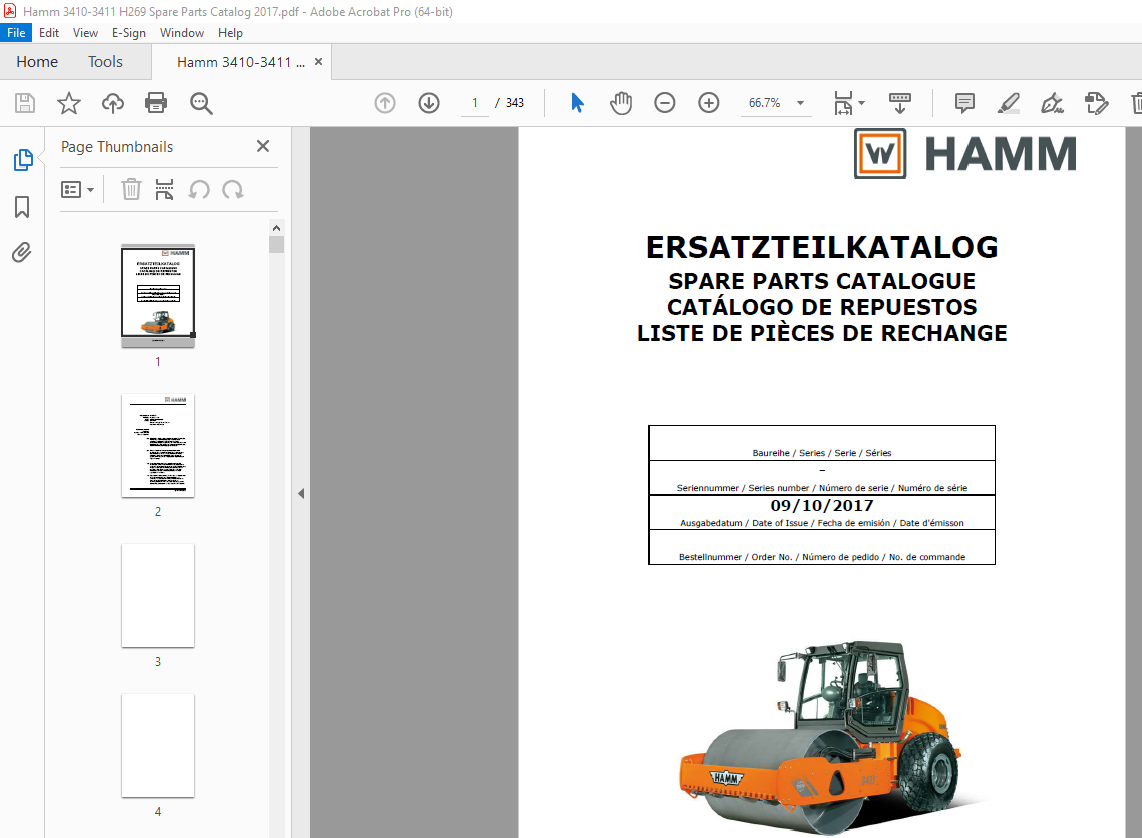The height and width of the screenshot is (838, 1142).
Task: Open the Attachments paperclip pane
Action: 22,253
